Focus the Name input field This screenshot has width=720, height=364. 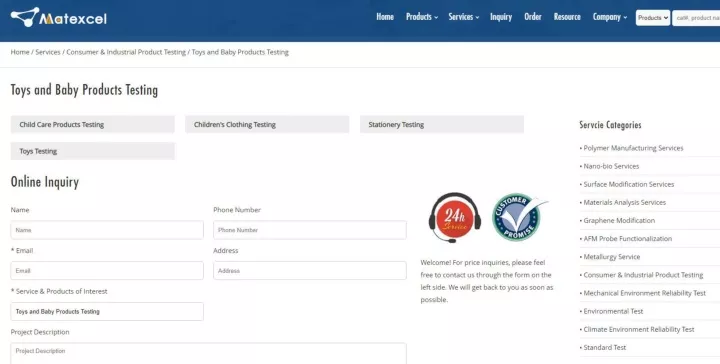pos(107,230)
